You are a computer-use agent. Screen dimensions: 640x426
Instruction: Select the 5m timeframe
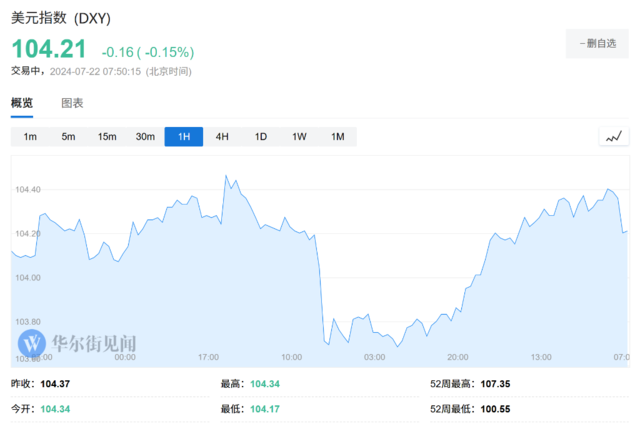[68, 137]
